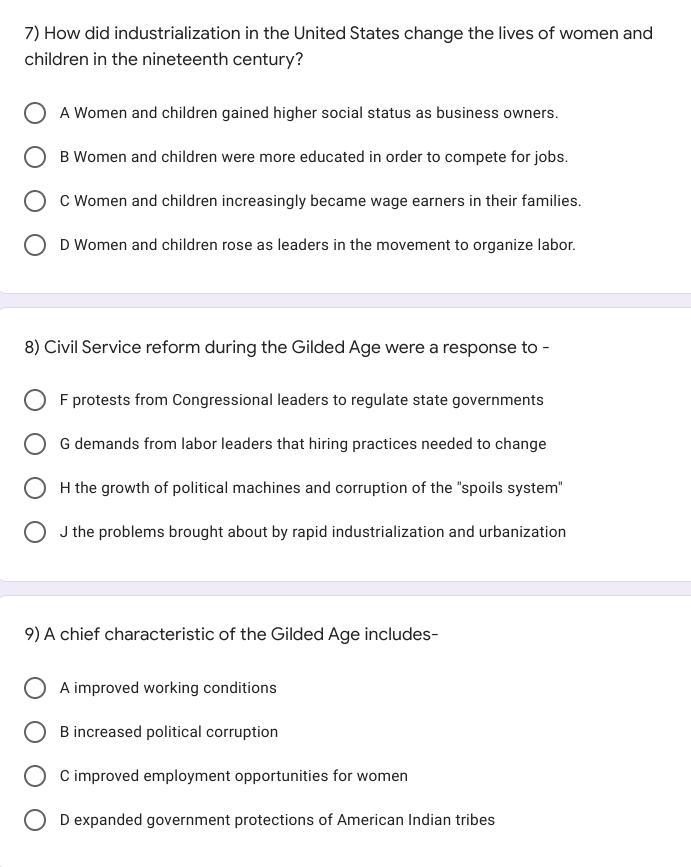Click the label text mentioning "spoils system"

[311, 488]
